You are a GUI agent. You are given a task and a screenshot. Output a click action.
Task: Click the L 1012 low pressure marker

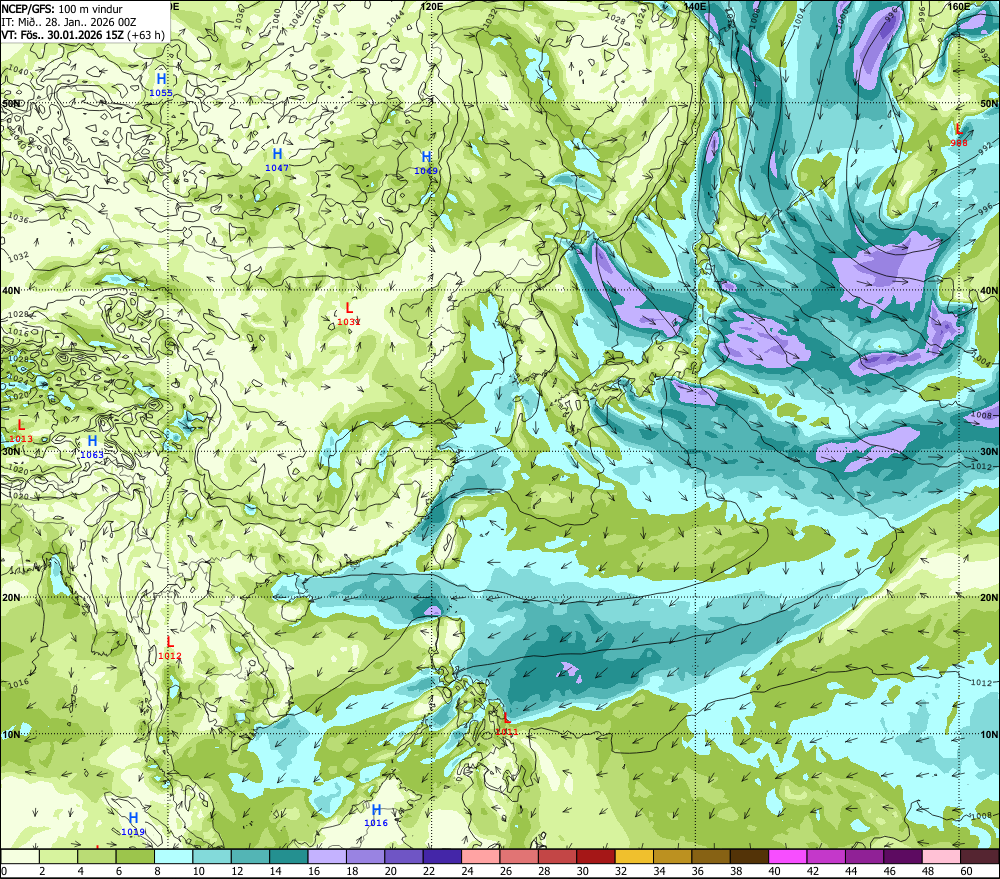tap(170, 648)
